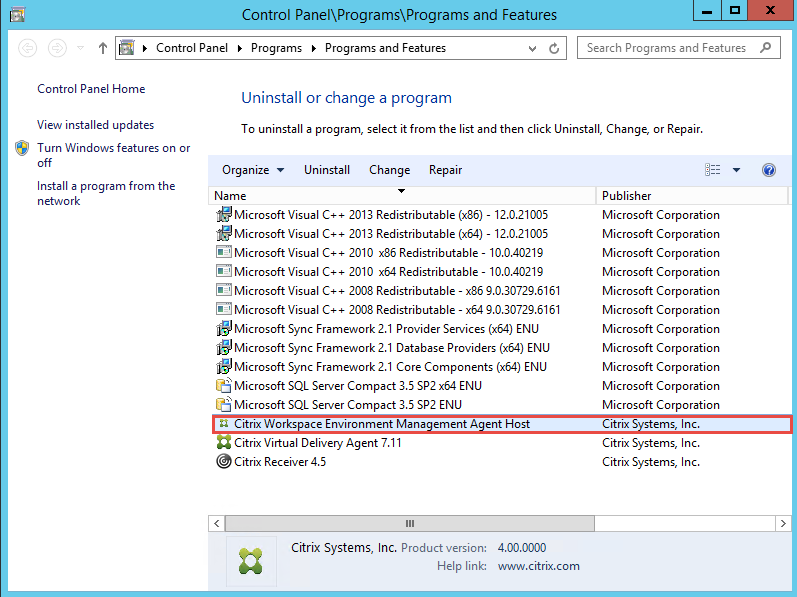
Task: Select Control Panel breadcrumb
Action: 192,48
